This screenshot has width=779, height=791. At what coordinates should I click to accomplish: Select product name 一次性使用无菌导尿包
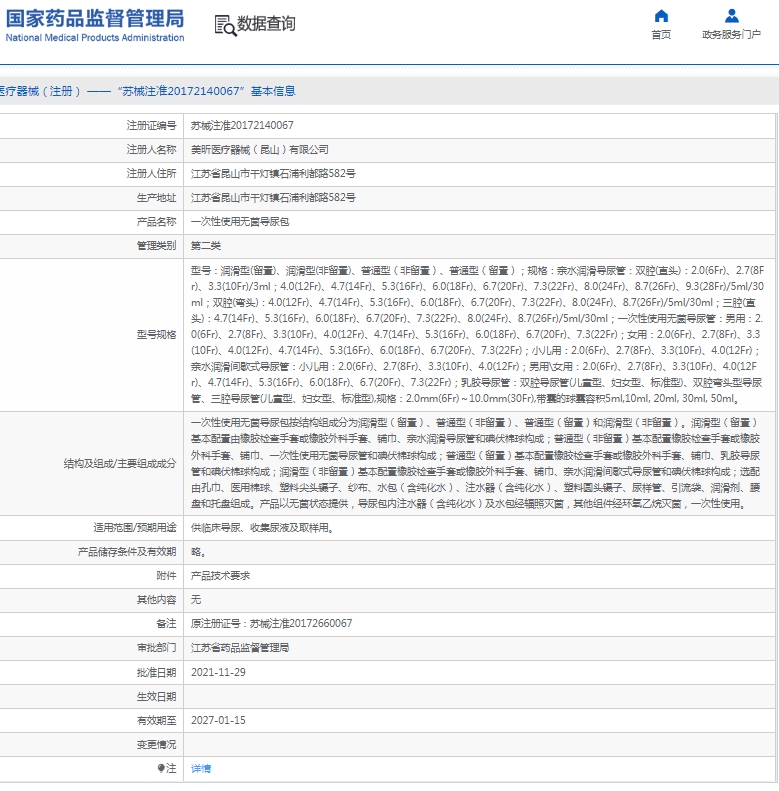pyautogui.click(x=240, y=221)
